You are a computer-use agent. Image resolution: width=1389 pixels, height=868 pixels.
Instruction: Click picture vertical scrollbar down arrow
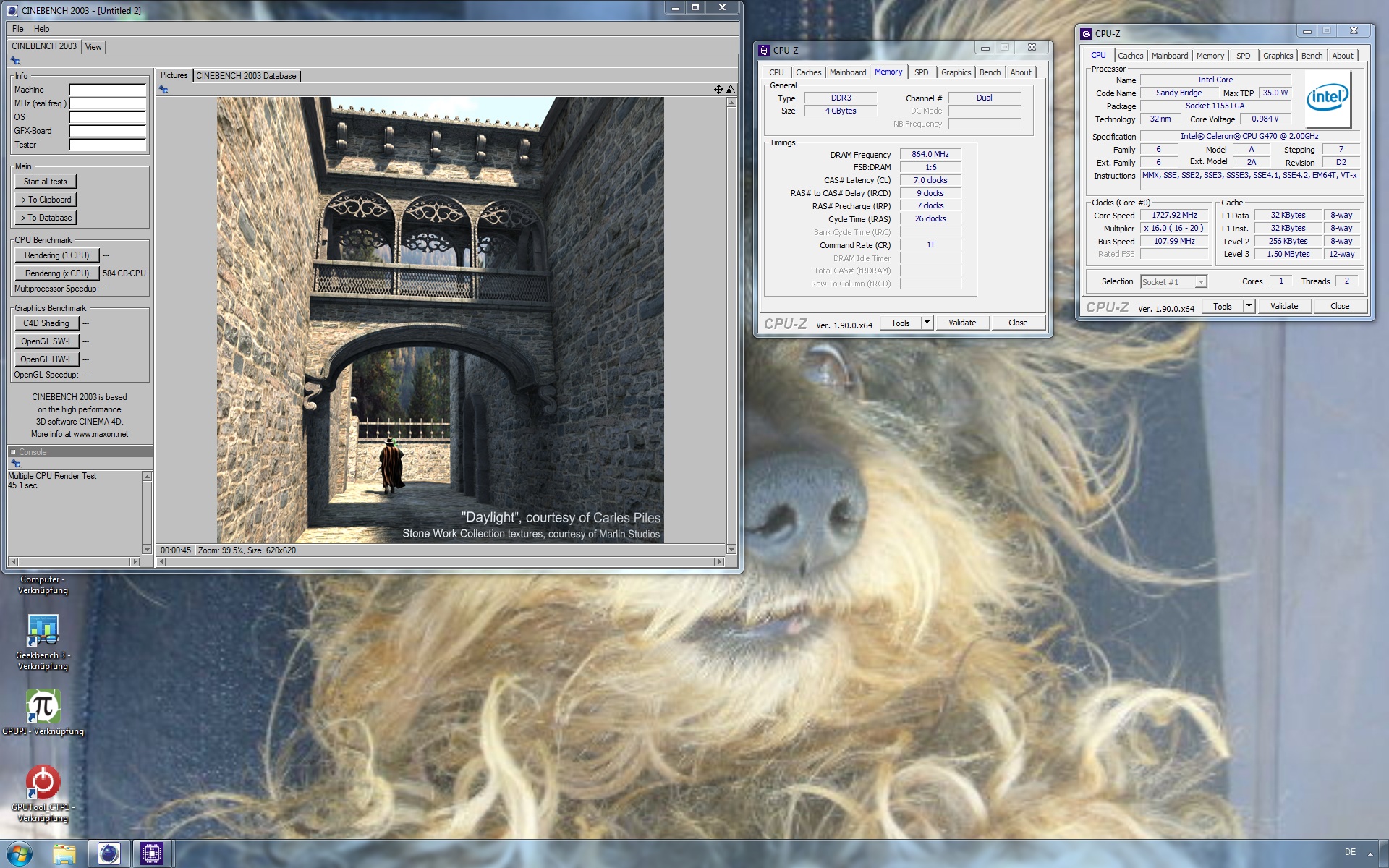[x=731, y=550]
